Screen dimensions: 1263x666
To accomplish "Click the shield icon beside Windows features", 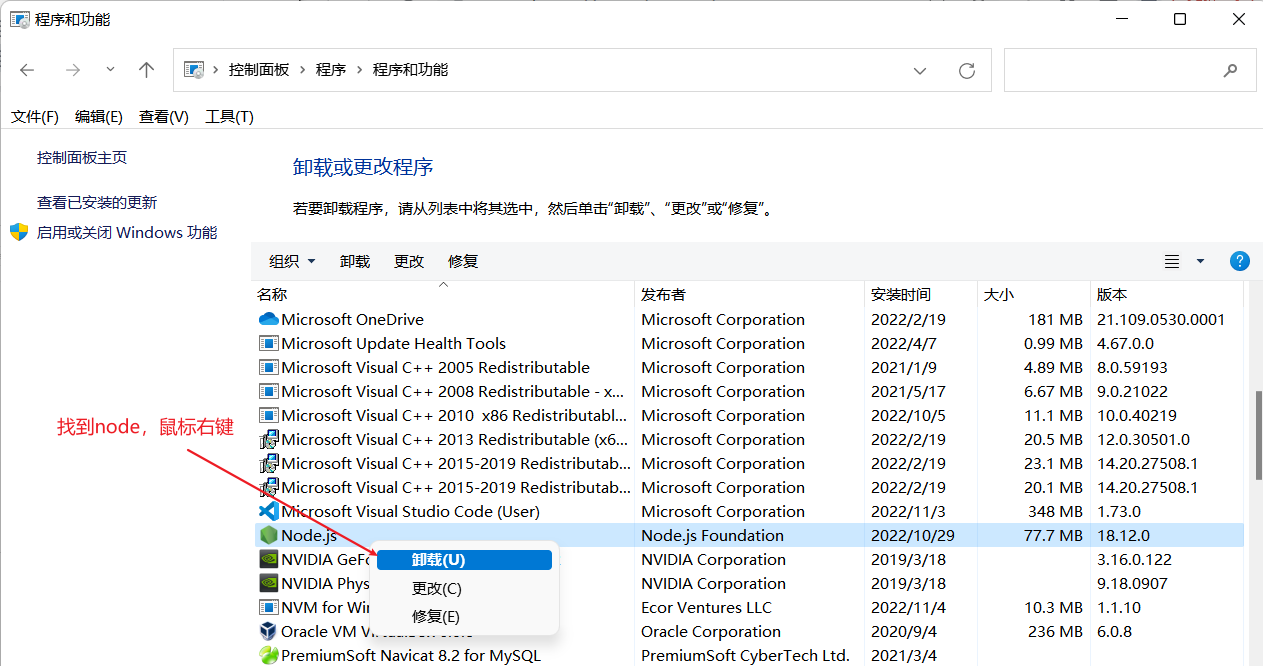I will tap(19, 232).
